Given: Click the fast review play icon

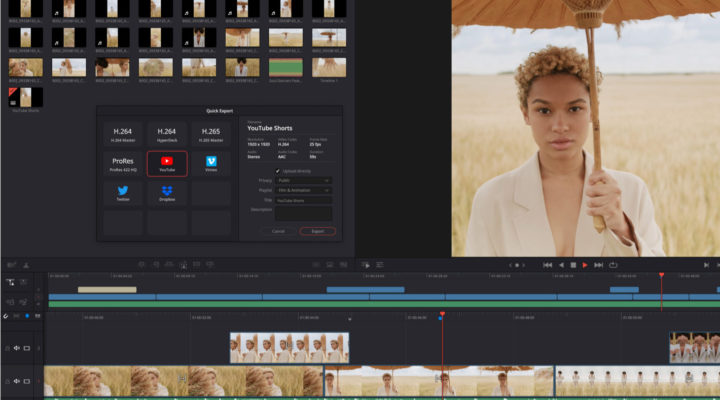Looking at the screenshot, I should (366, 265).
